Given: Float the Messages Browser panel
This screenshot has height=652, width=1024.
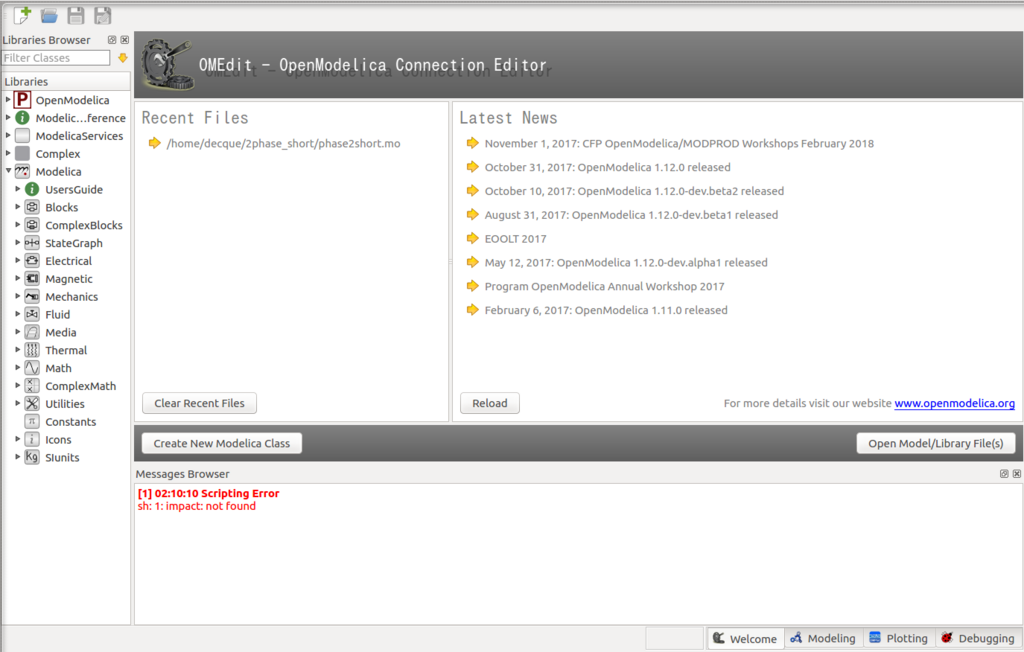Looking at the screenshot, I should tap(1004, 474).
